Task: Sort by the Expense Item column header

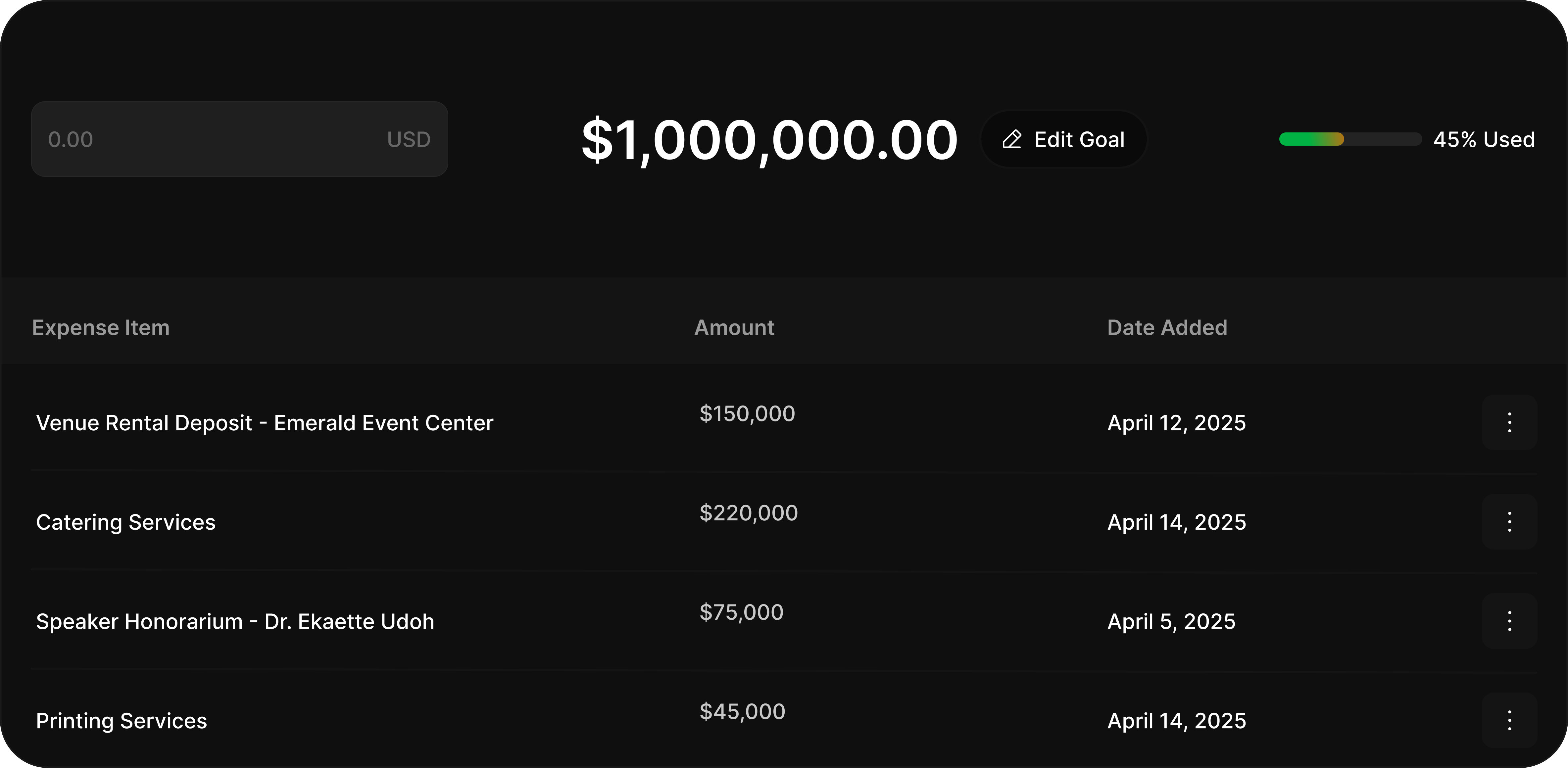Action: tap(101, 327)
